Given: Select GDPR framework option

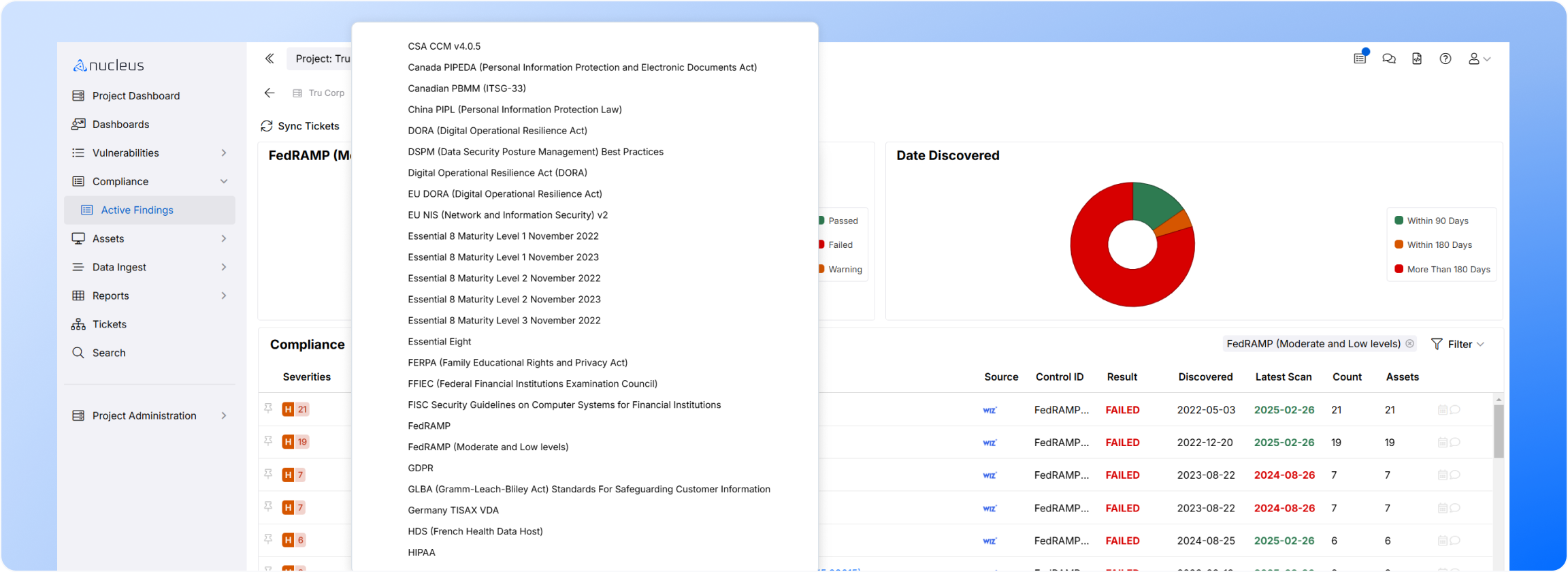Looking at the screenshot, I should tap(421, 468).
